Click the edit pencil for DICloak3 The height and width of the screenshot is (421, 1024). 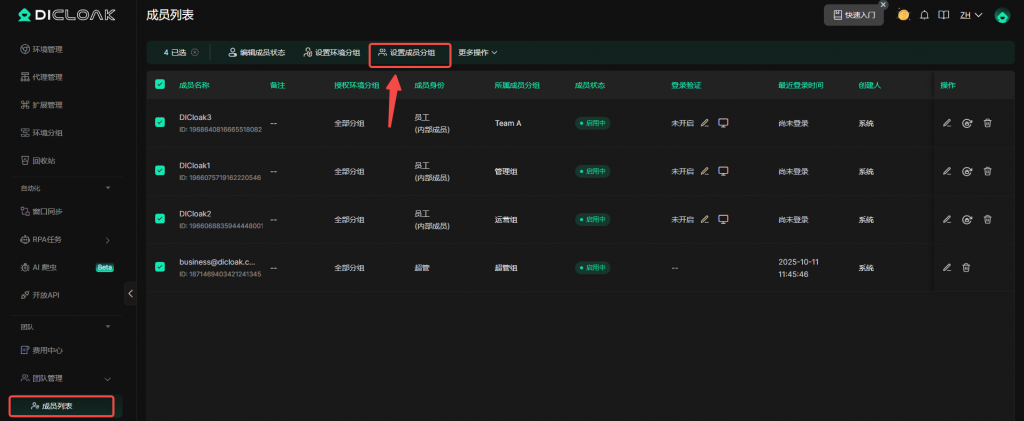click(x=947, y=123)
